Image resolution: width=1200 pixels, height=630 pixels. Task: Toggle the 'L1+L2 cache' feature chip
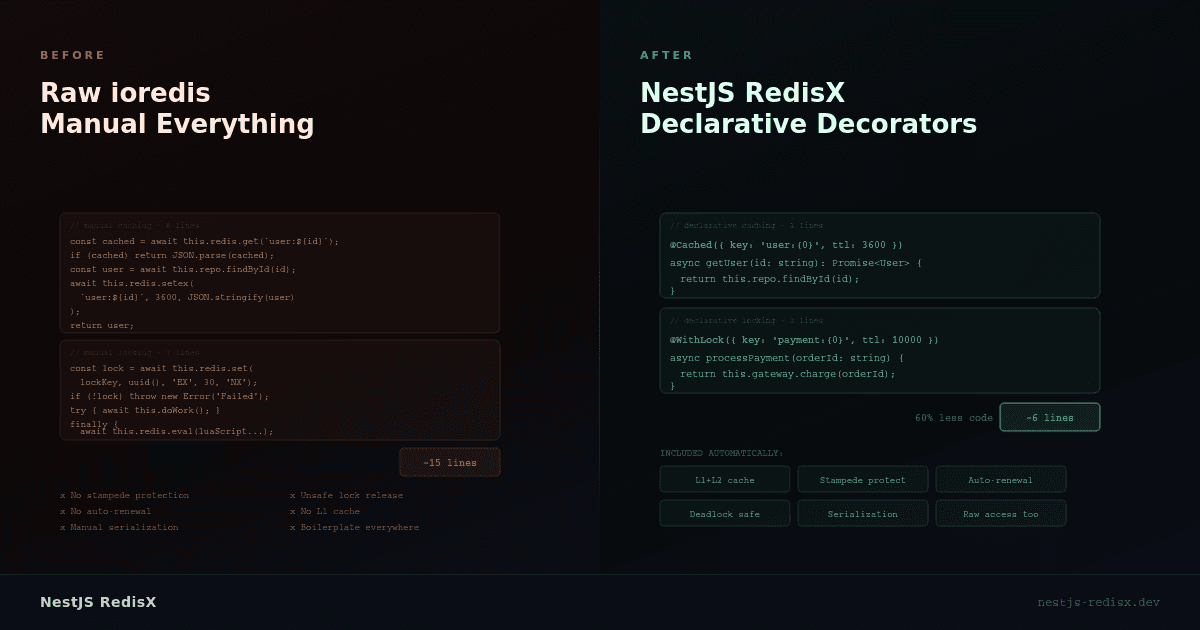724,479
